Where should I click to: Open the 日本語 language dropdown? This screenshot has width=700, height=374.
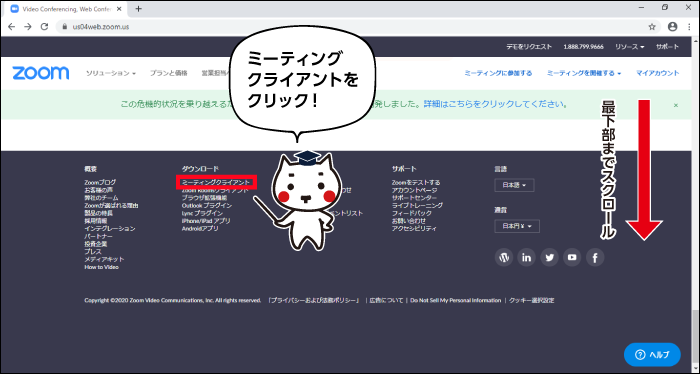[514, 185]
